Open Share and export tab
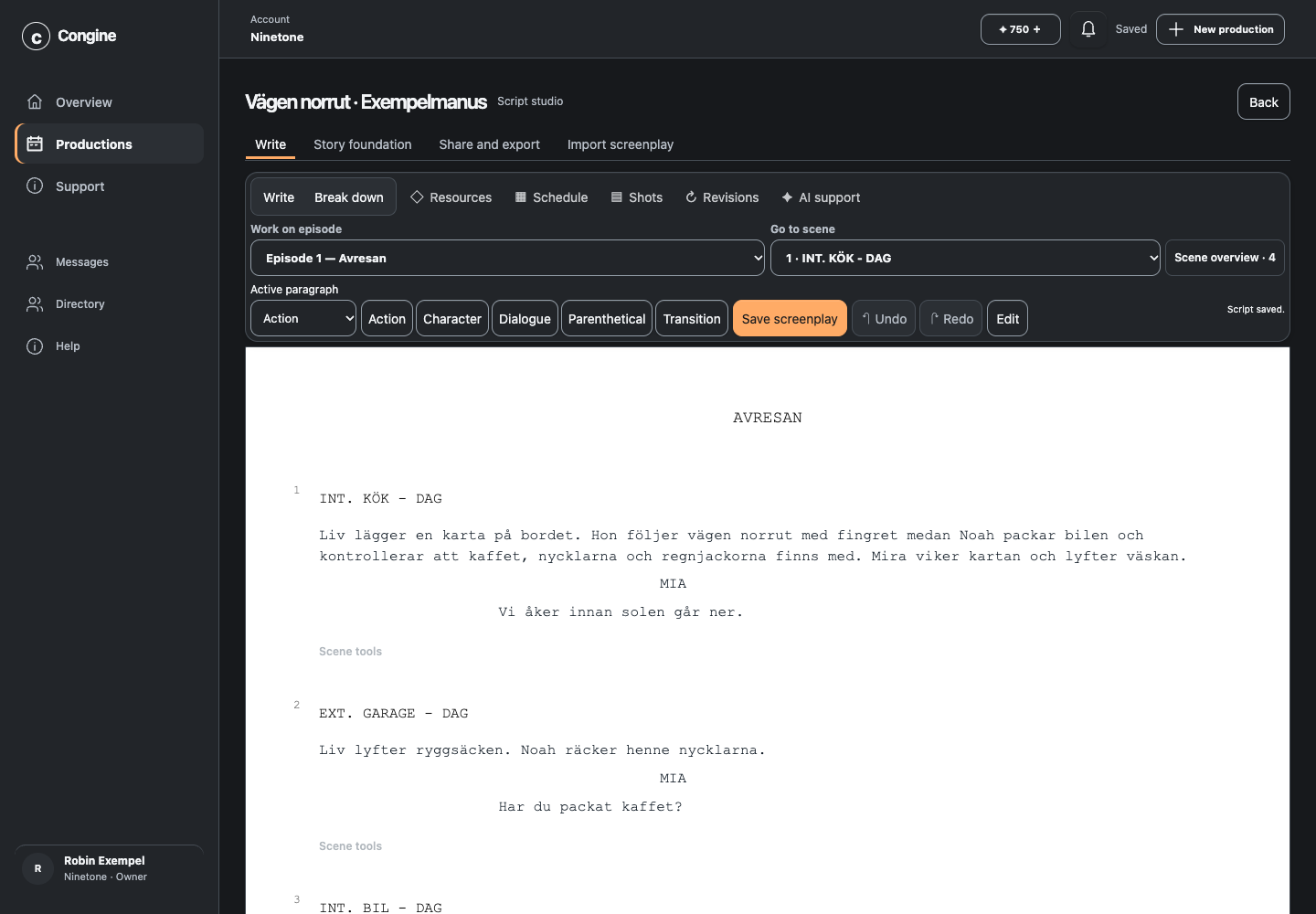 point(489,144)
